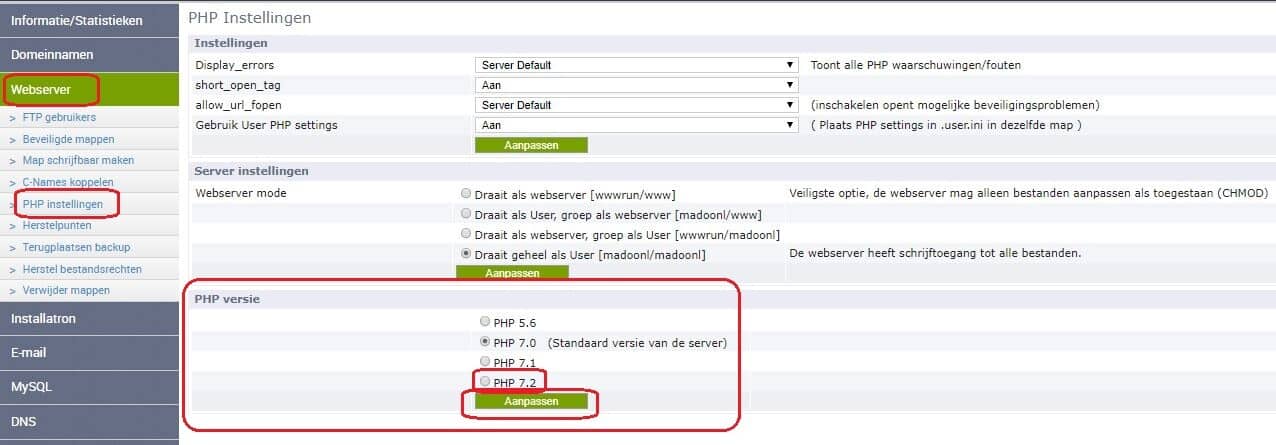Open the Informatie/Statistieken sidebar section
Screen dimensions: 1276x445
(89, 20)
